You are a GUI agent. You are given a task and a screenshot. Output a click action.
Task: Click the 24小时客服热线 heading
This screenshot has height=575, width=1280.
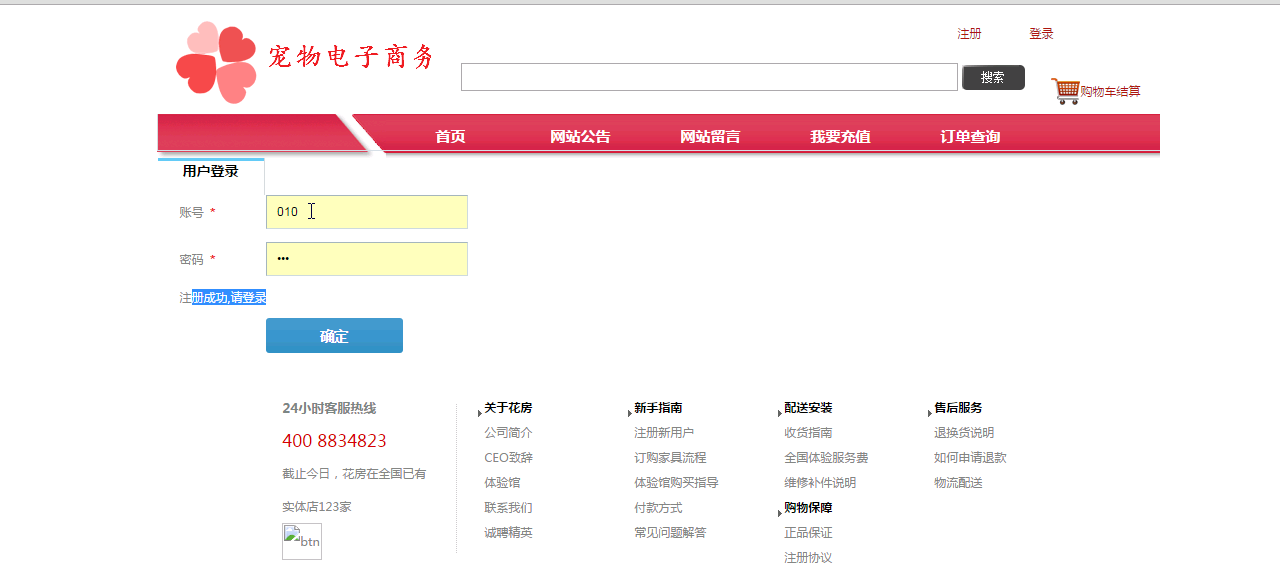(x=329, y=408)
